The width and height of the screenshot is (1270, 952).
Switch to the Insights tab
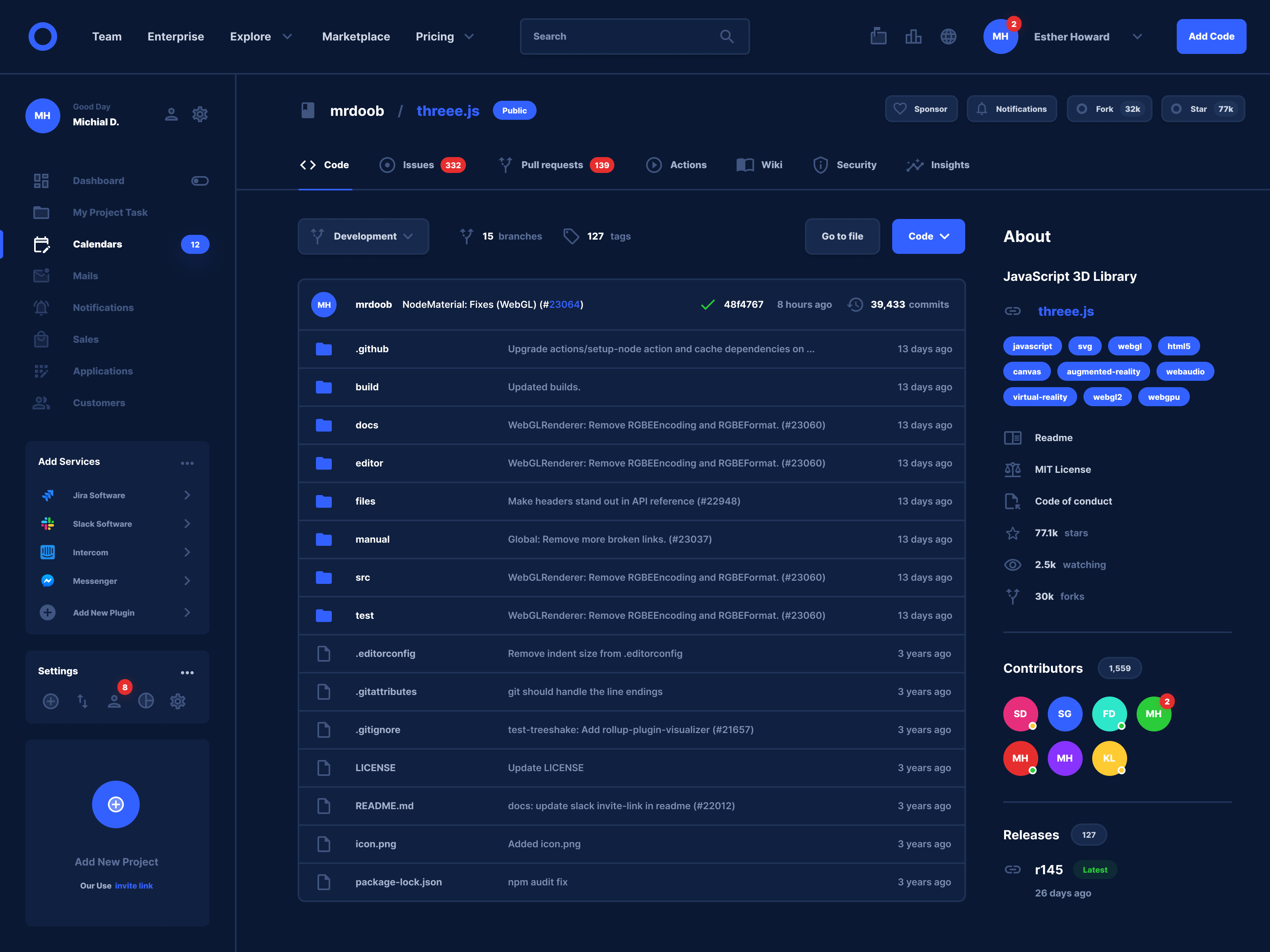(937, 165)
